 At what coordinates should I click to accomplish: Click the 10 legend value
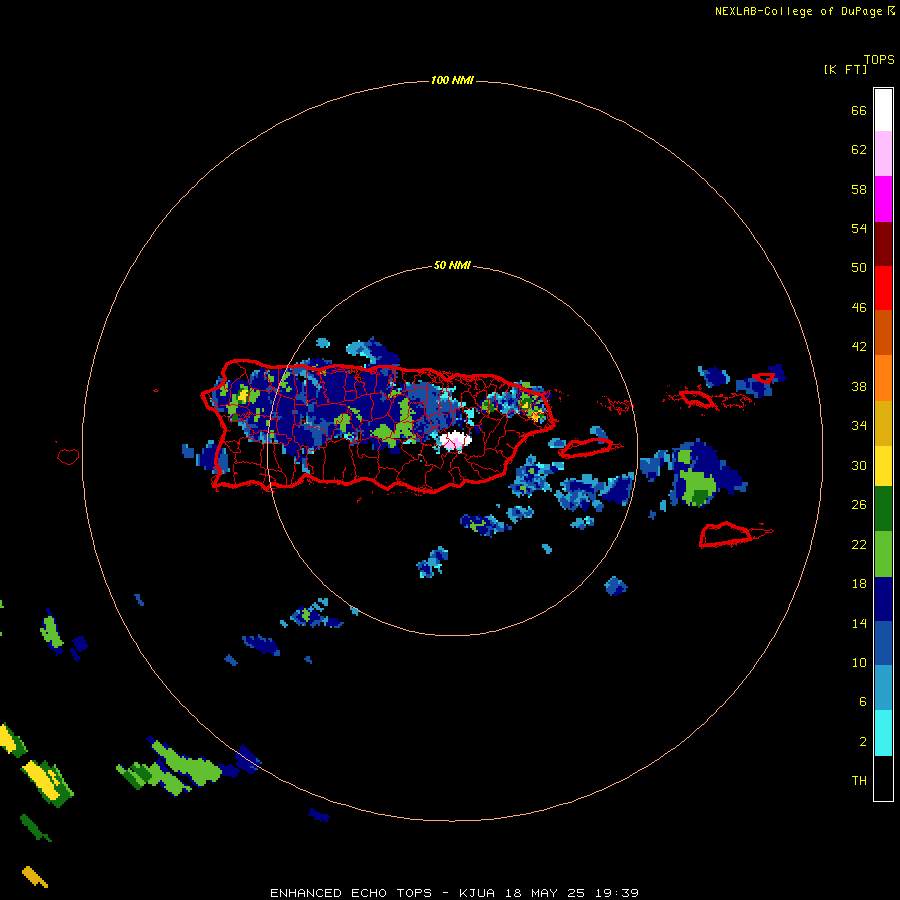point(859,662)
